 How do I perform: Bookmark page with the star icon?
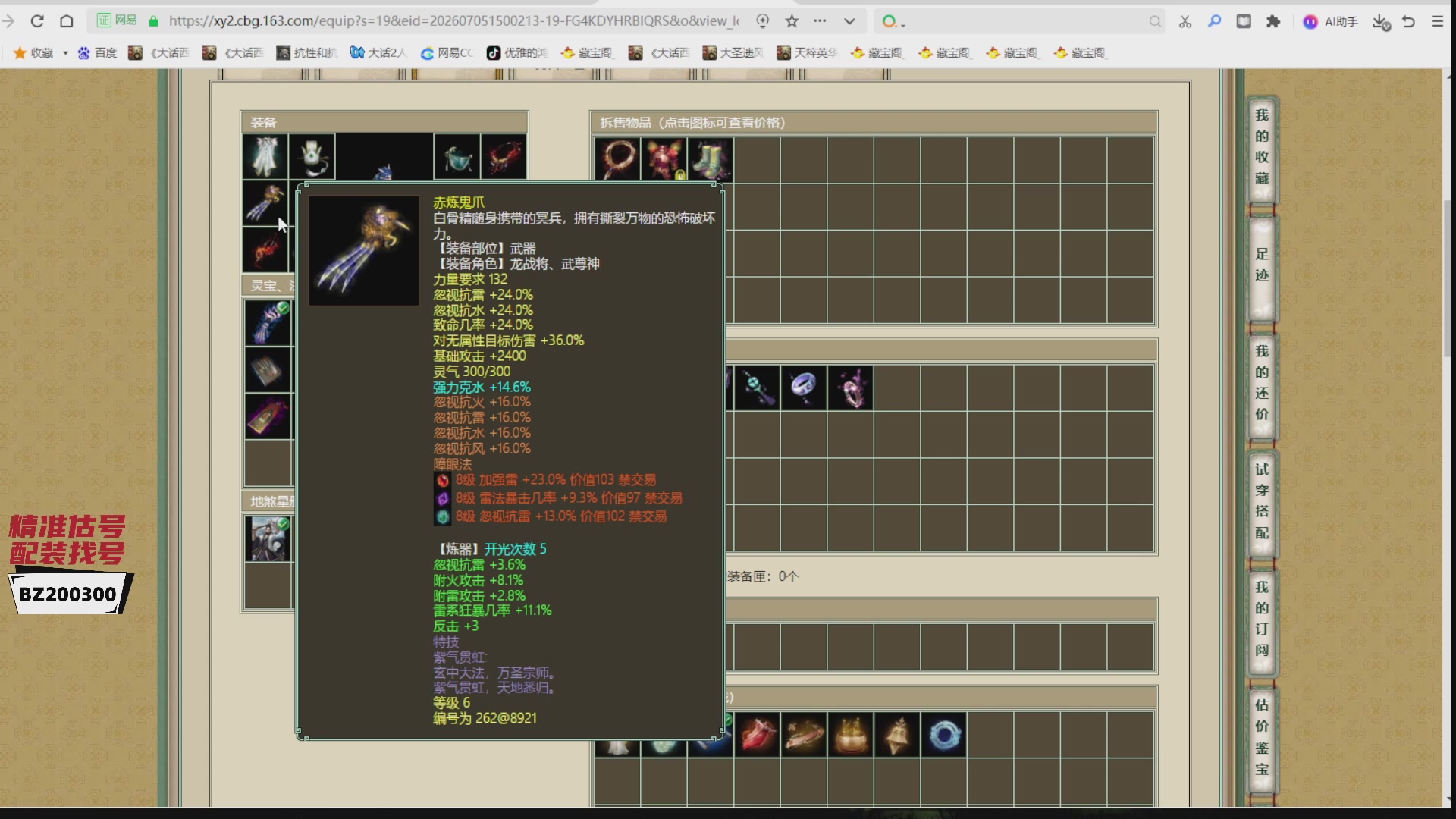tap(792, 21)
